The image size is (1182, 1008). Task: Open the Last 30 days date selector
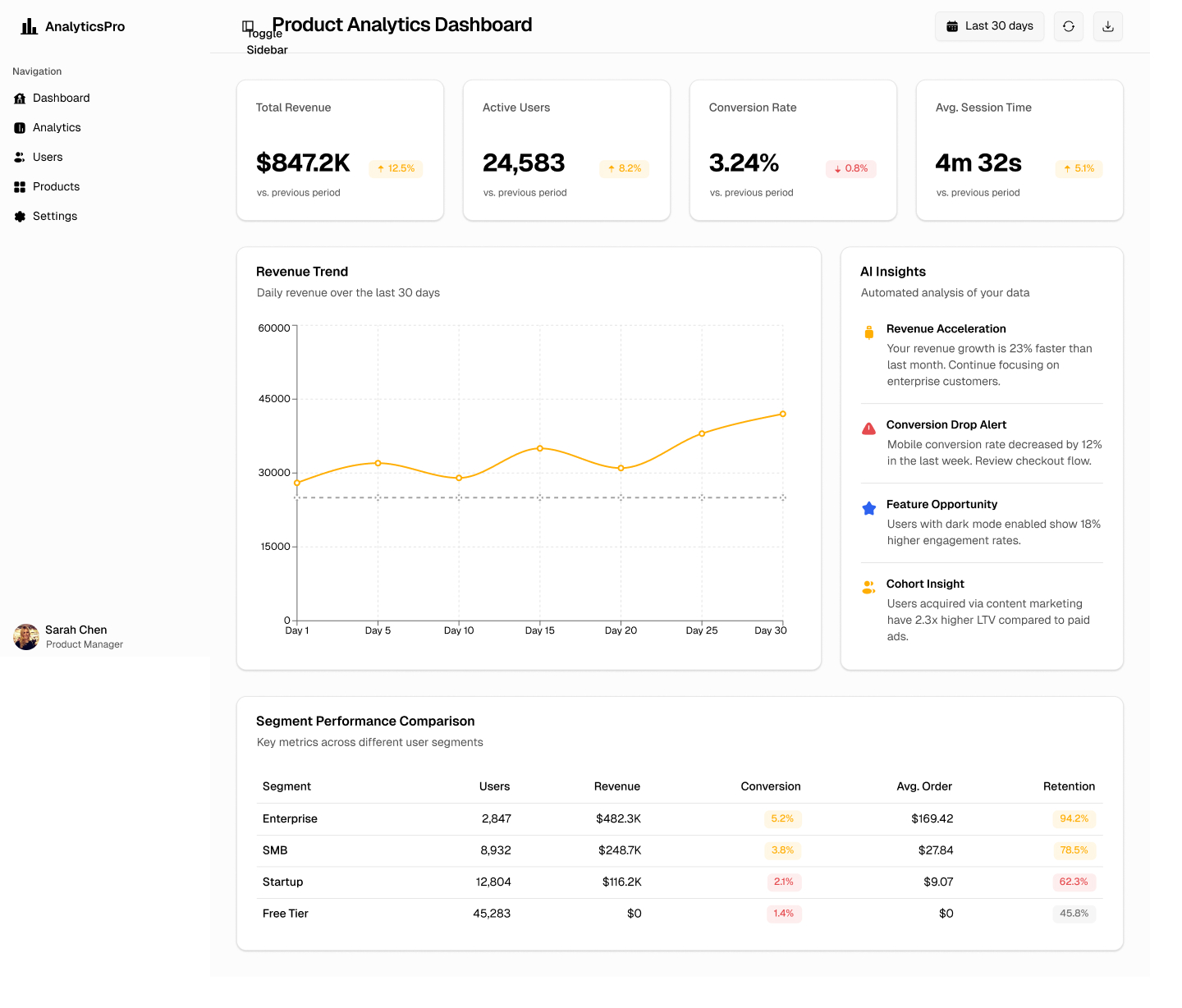pos(989,26)
